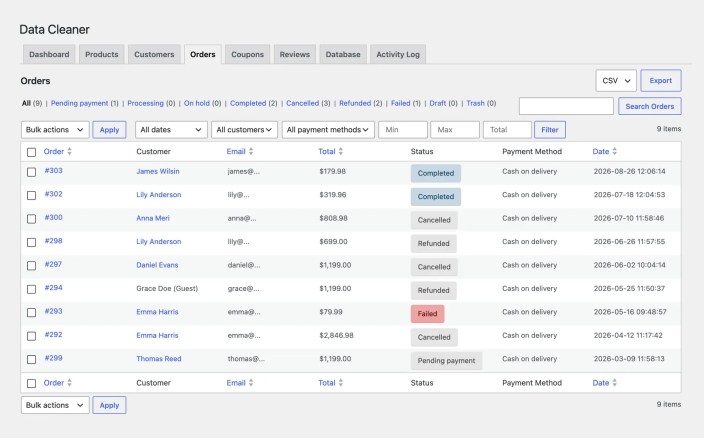704x438 pixels.
Task: Filter by Draft status link
Action: coord(438,103)
